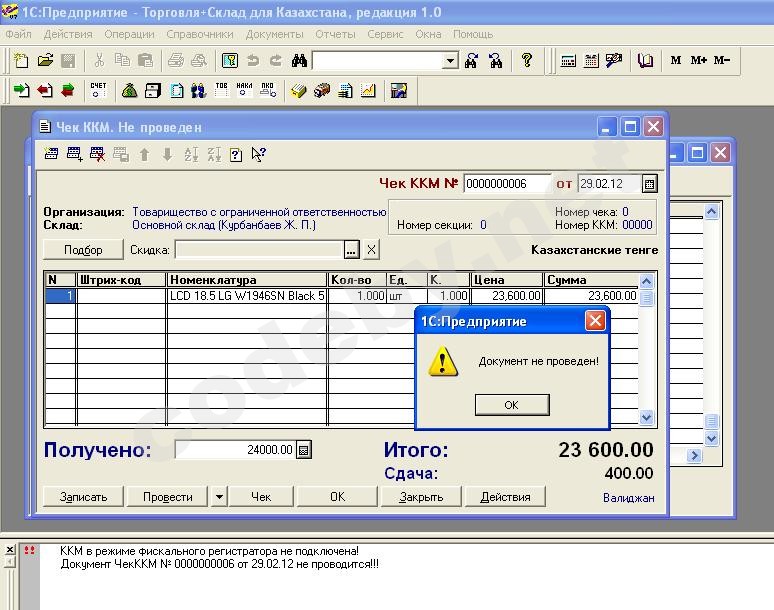
Task: Click scroll-right arrow in background window
Action: (694, 456)
